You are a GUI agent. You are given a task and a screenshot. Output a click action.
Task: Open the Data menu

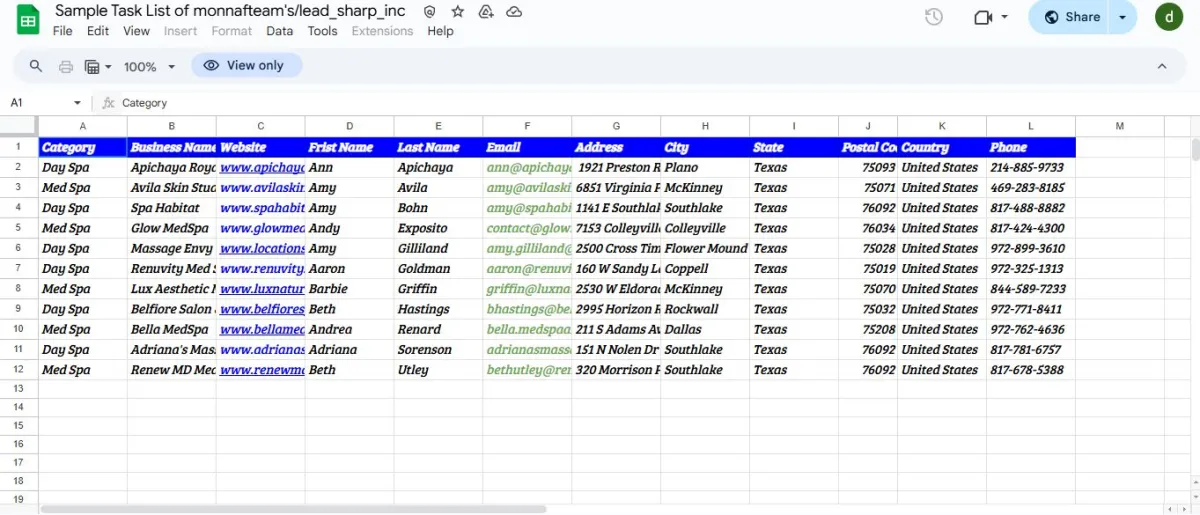(280, 31)
